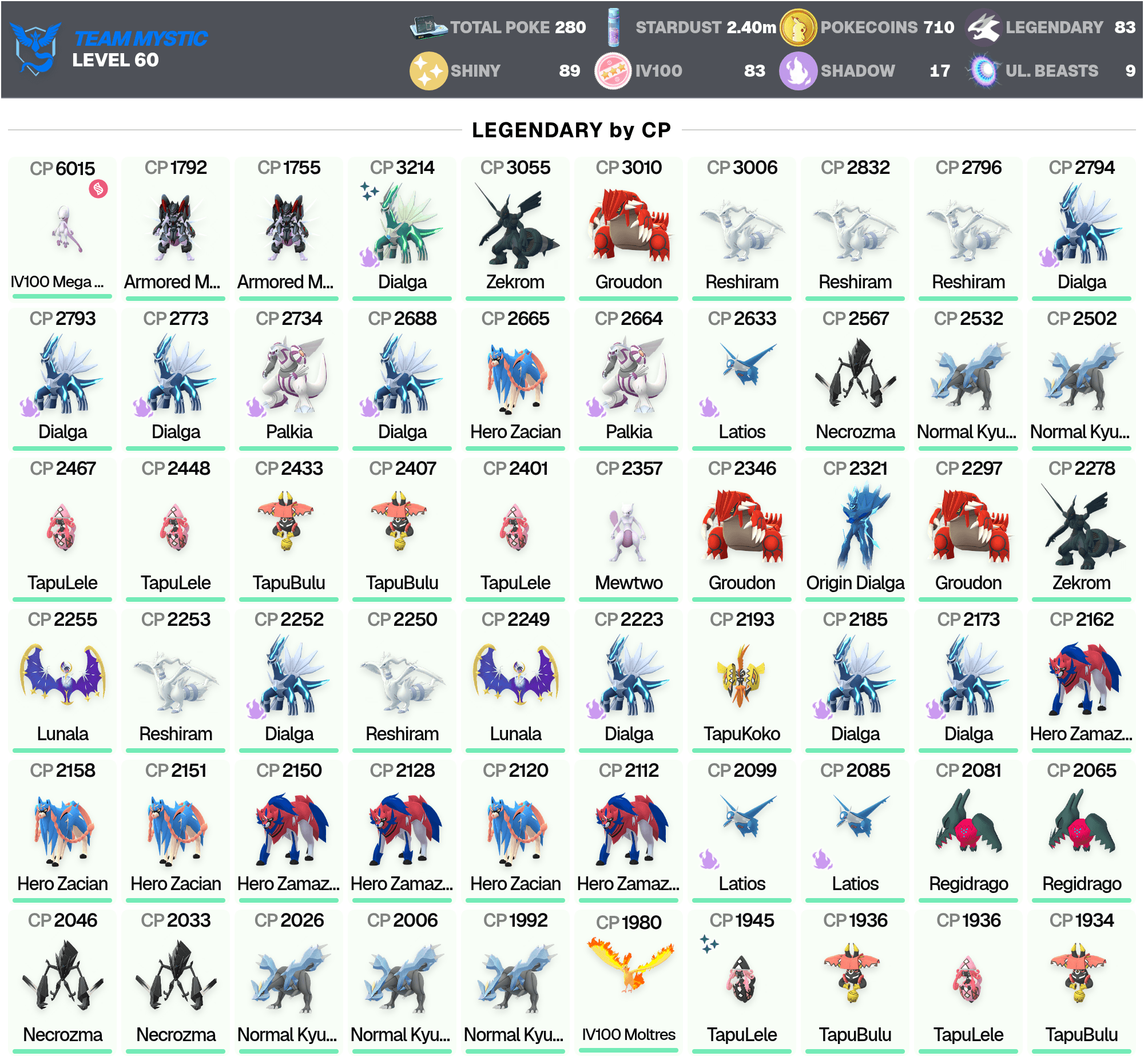Click the Shiny sparkle stats icon

click(428, 71)
